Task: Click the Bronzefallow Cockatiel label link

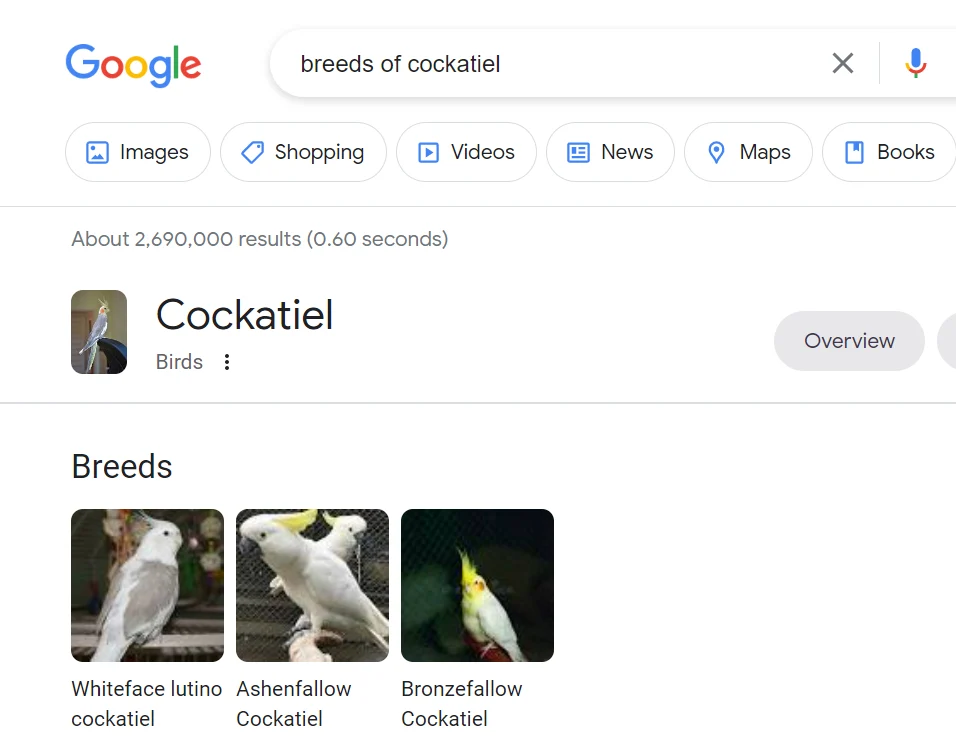Action: click(x=461, y=703)
